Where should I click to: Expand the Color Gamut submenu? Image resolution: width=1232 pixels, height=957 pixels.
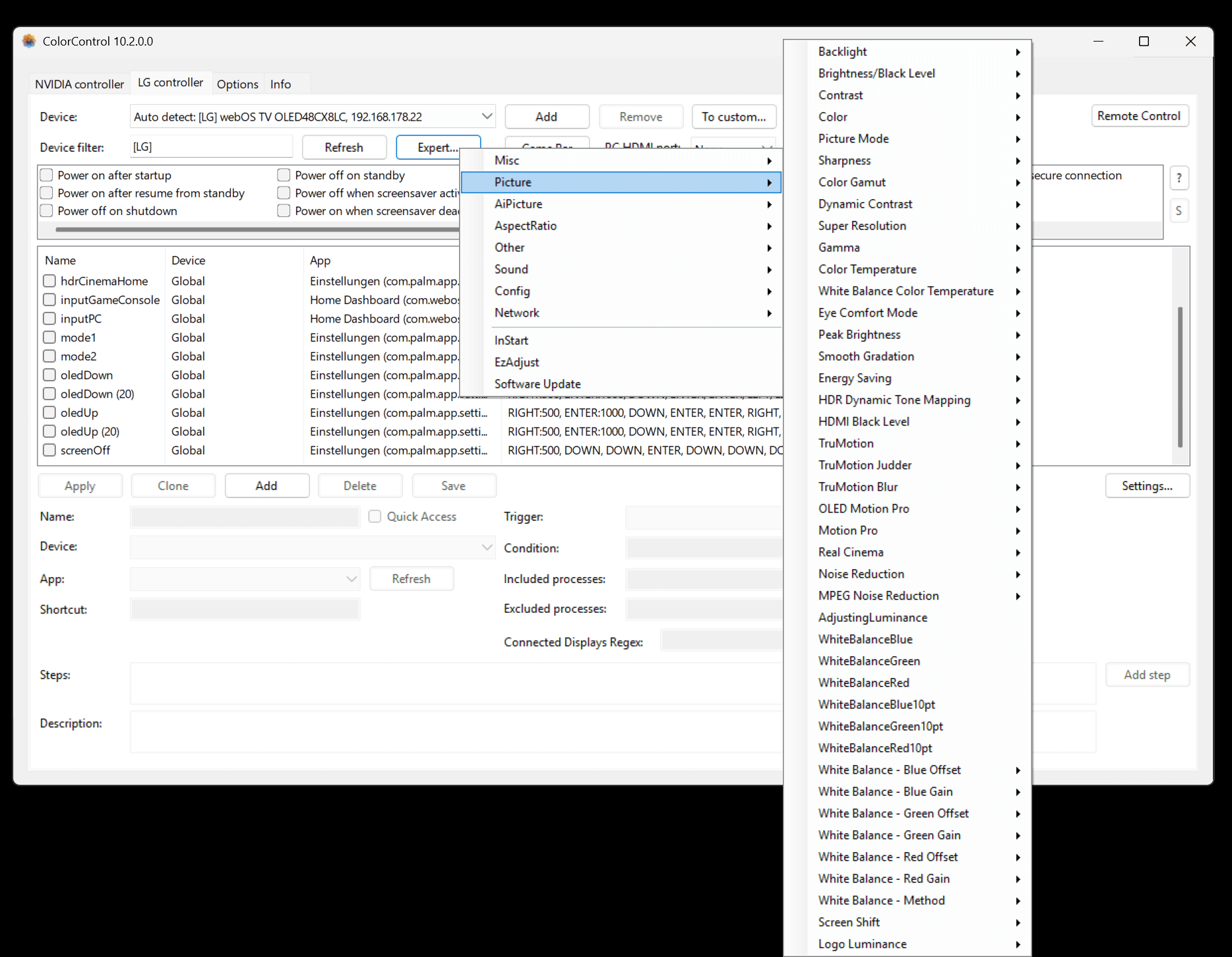click(x=908, y=182)
